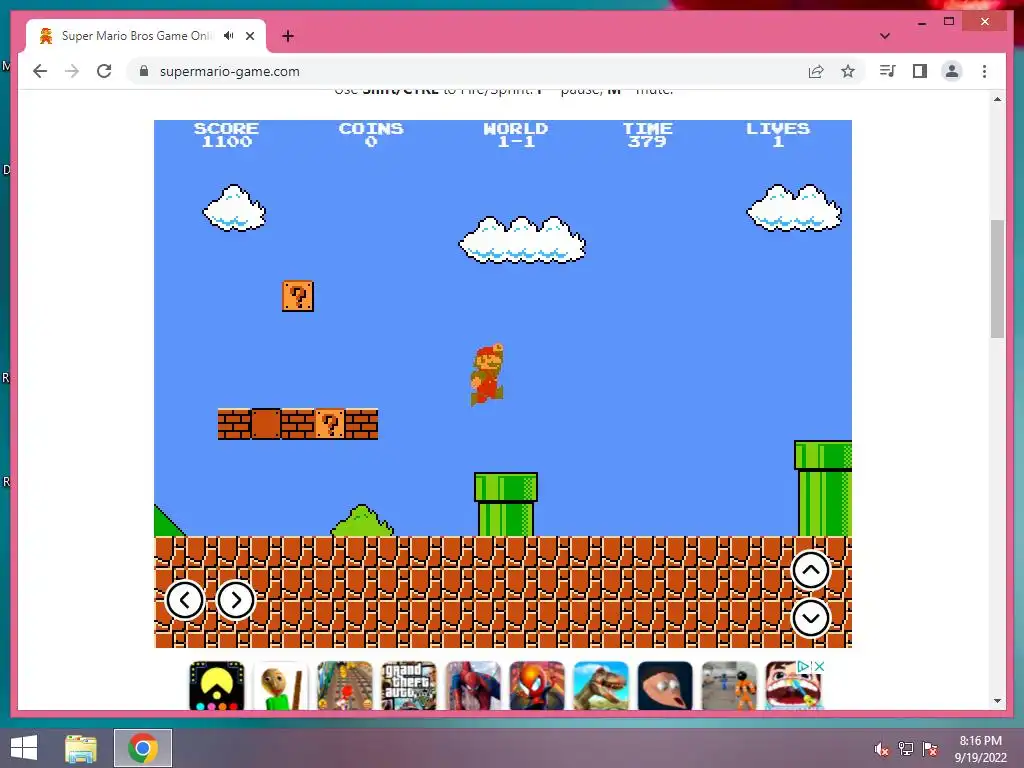The height and width of the screenshot is (768, 1024).
Task: Open the Spider-Man blue thumbnail
Action: (473, 686)
